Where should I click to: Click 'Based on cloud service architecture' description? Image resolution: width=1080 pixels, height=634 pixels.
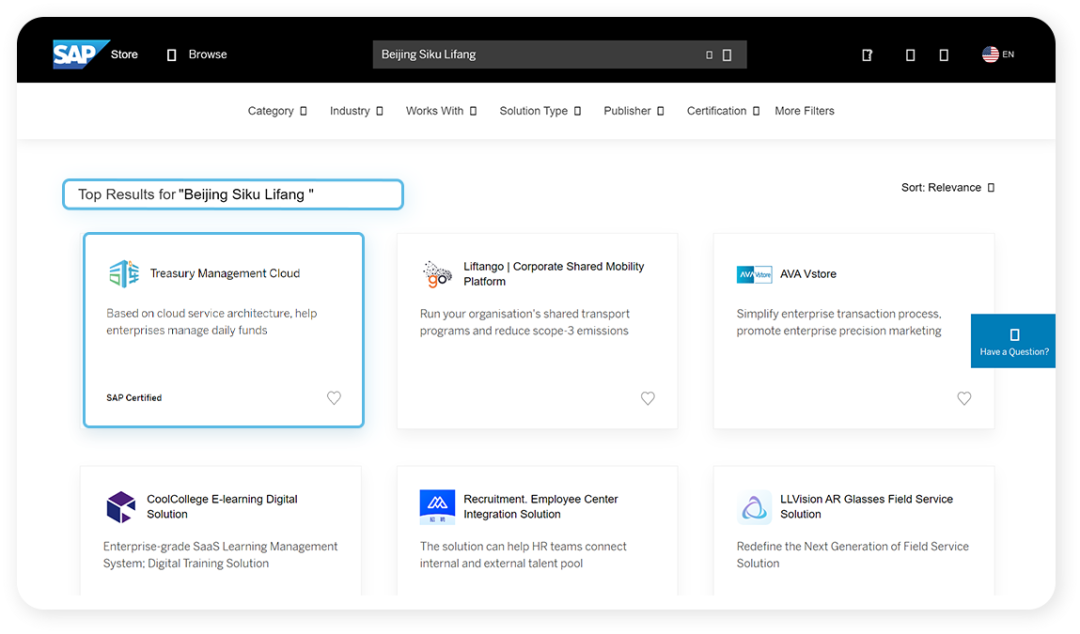tap(211, 322)
